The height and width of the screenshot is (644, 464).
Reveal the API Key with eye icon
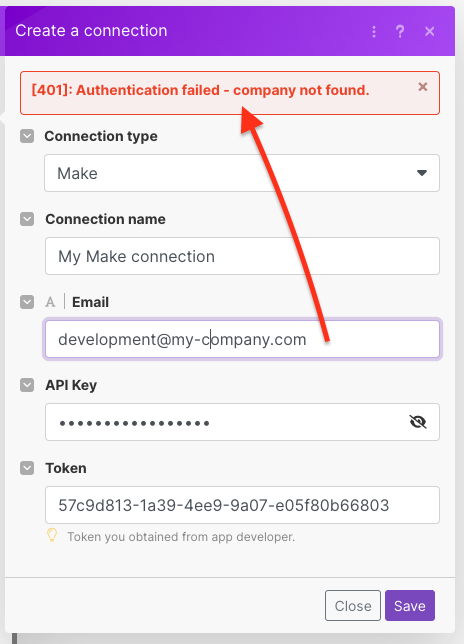[418, 422]
